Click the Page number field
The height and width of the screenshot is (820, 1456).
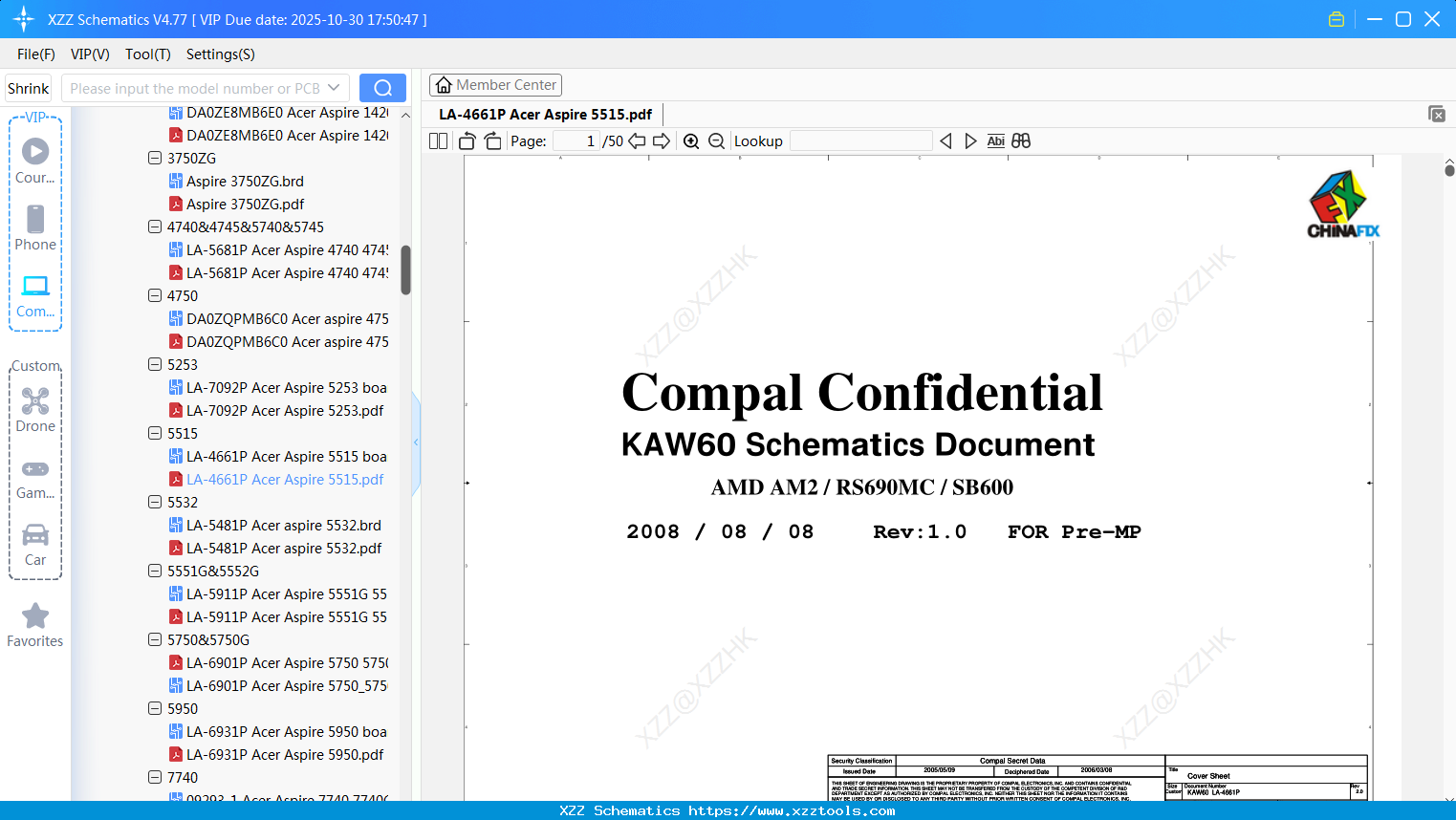click(577, 141)
